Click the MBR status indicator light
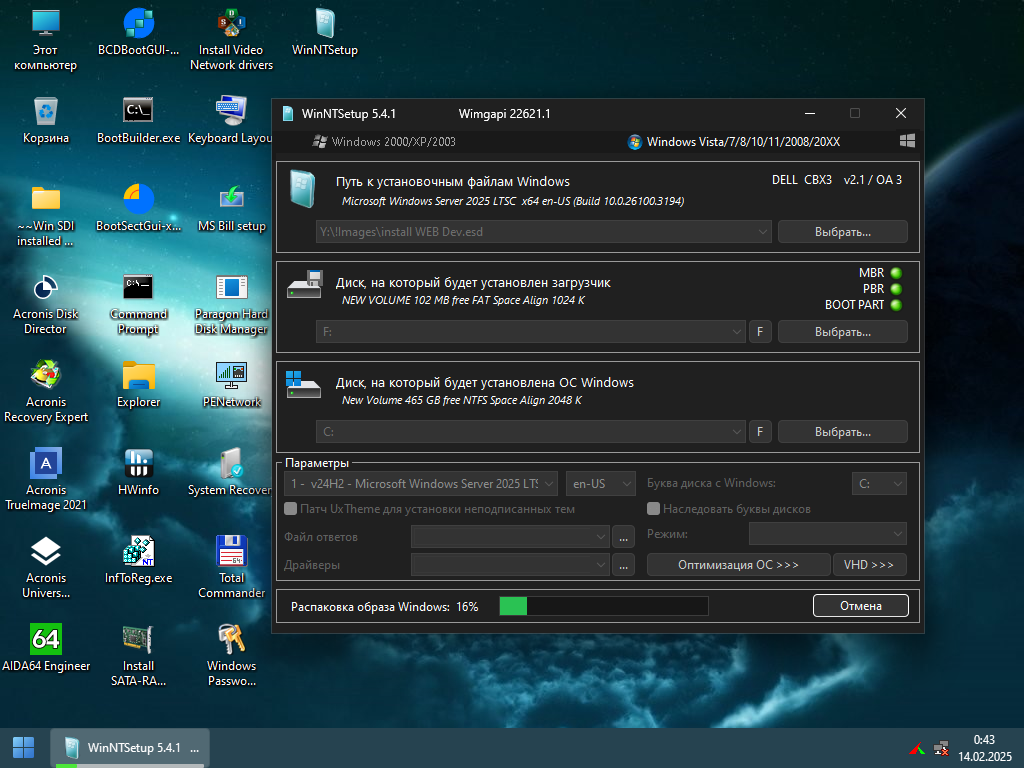This screenshot has width=1024, height=768. coord(896,273)
